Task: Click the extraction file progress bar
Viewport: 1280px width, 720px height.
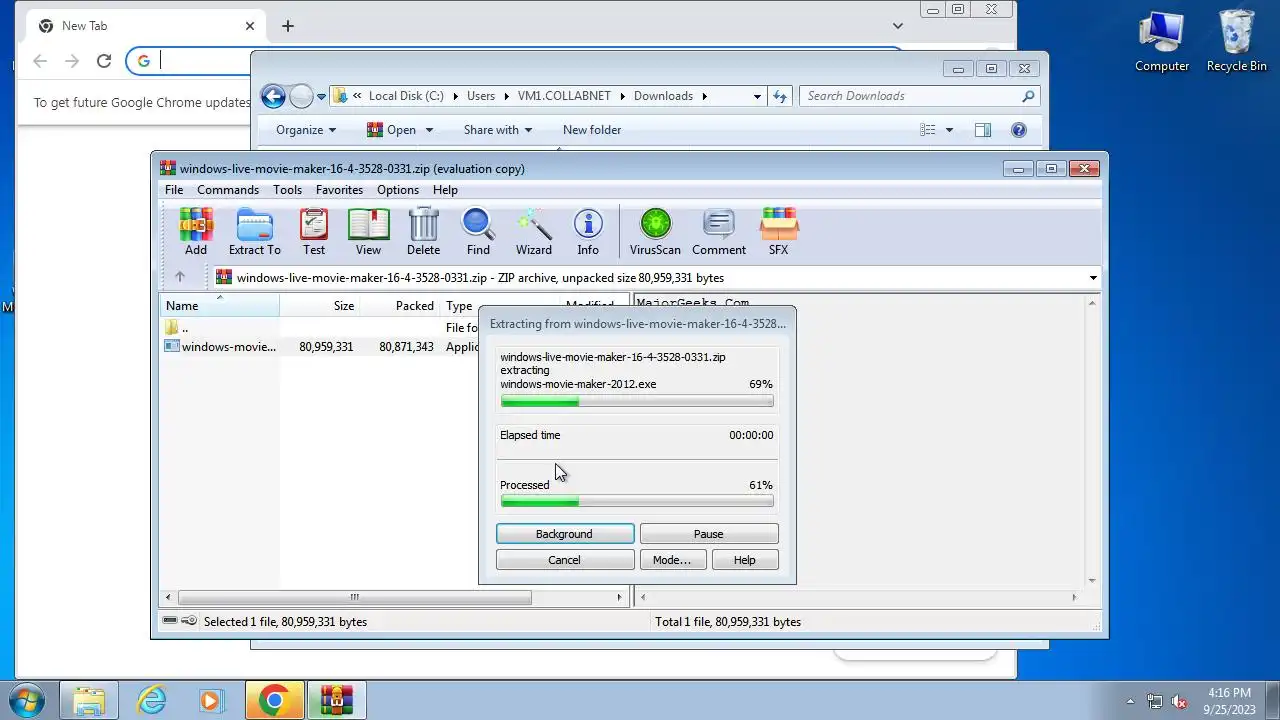Action: 637,401
